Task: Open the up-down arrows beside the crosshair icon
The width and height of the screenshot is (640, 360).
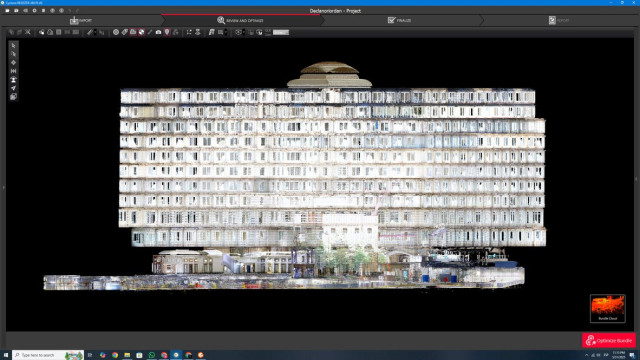Action: [244, 32]
